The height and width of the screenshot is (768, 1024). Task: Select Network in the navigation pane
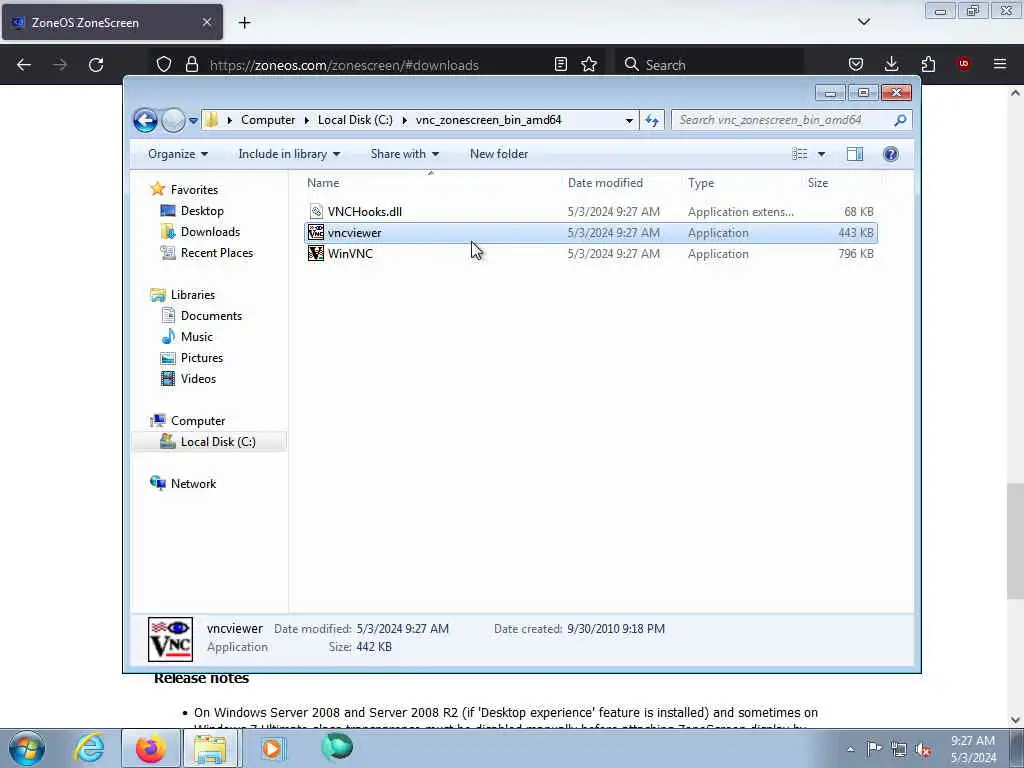[193, 484]
